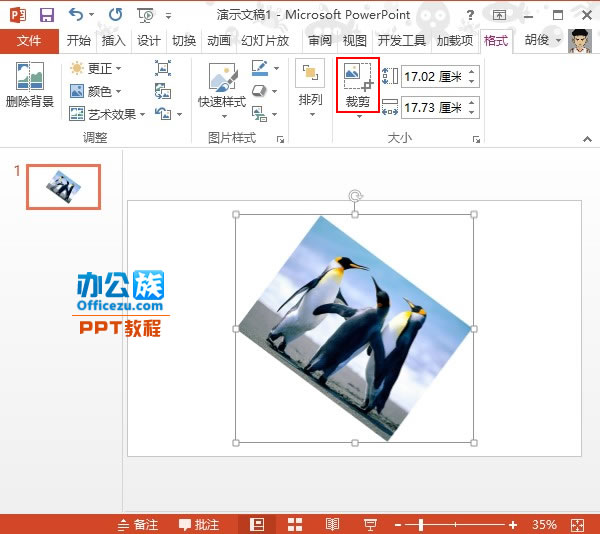This screenshot has height=534, width=600.
Task: Switch to the 切换 tab
Action: tap(184, 41)
